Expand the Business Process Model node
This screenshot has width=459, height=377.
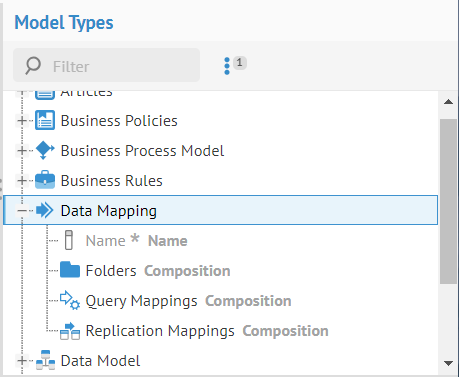click(x=22, y=151)
